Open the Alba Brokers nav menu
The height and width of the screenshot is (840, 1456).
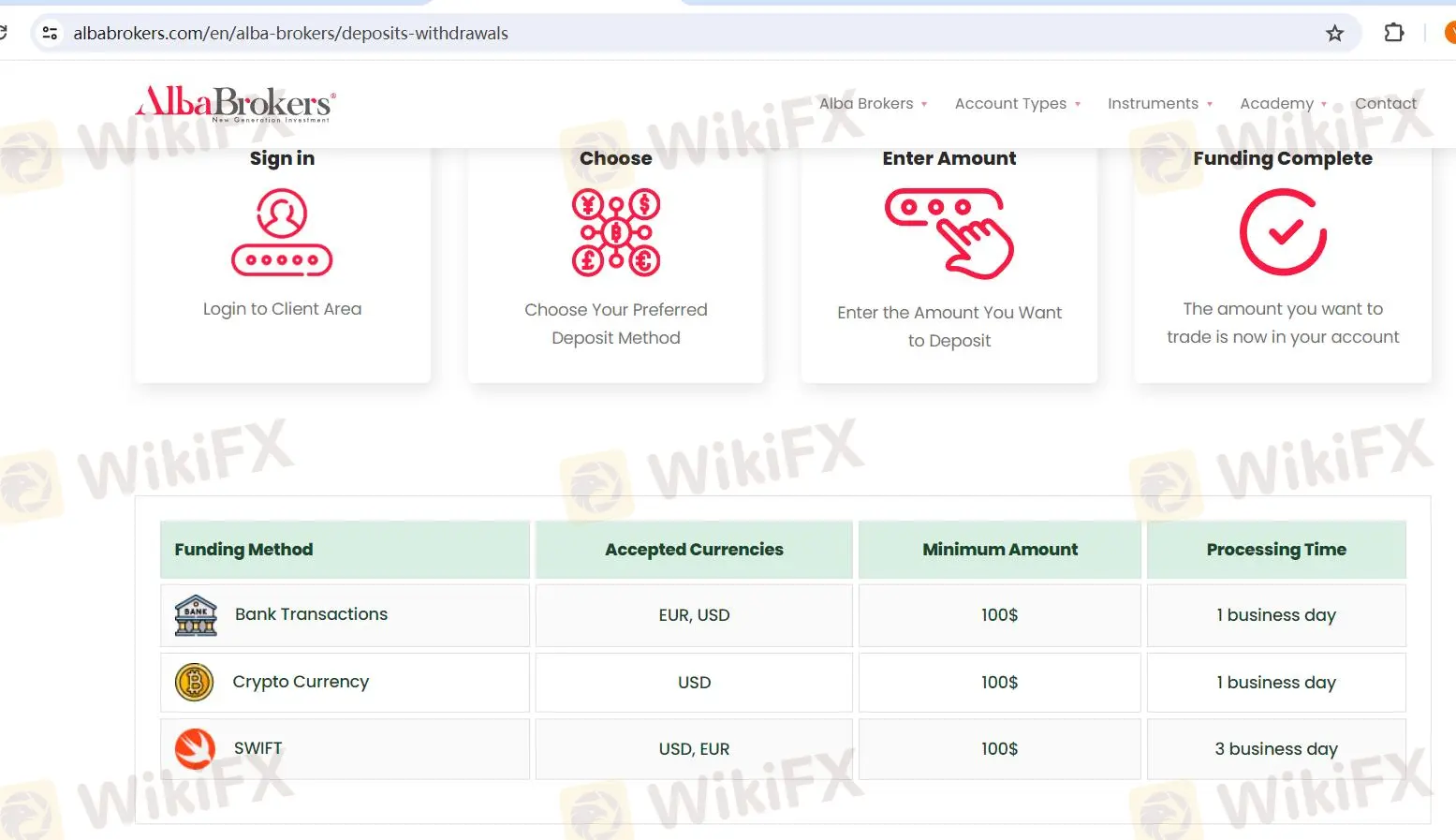click(866, 104)
